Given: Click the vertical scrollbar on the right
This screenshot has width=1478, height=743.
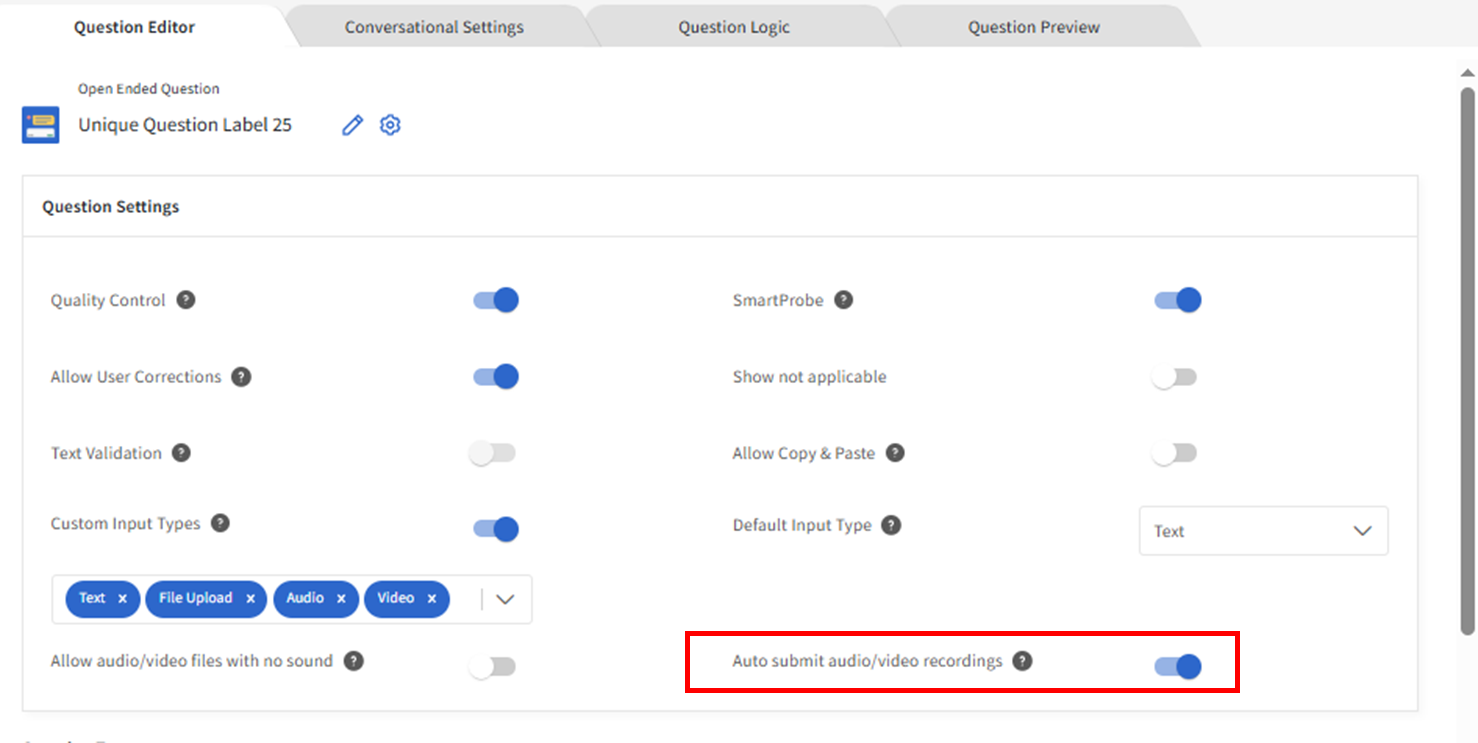Looking at the screenshot, I should (x=1467, y=360).
